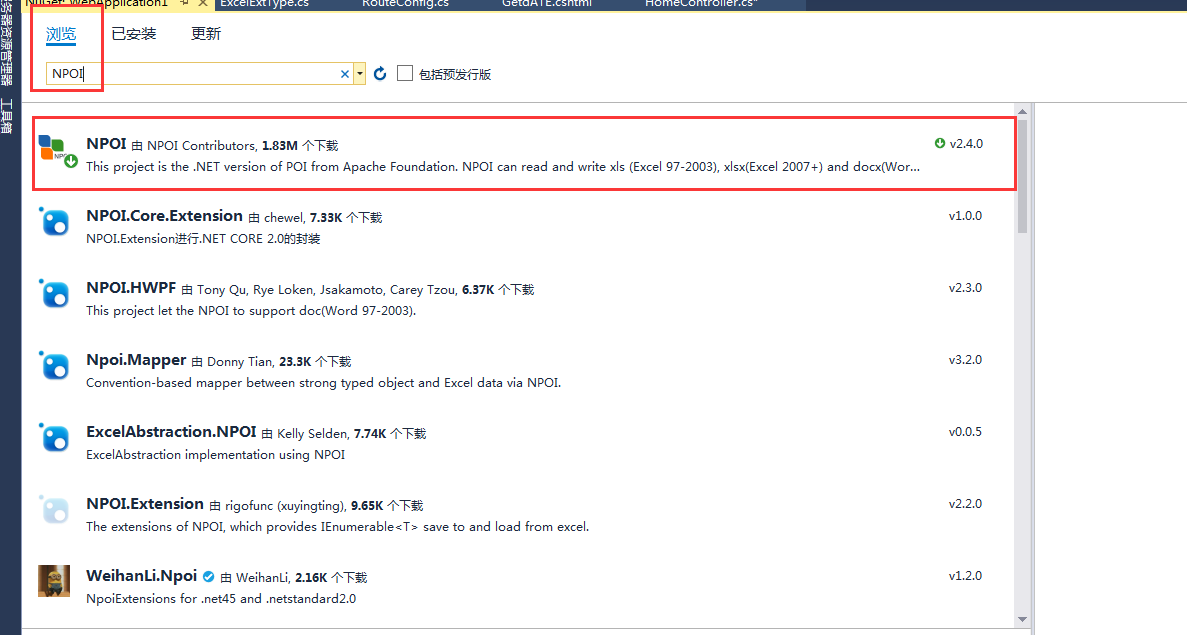Screen dimensions: 1187x635
Task: Click the NPOI.HWPF package icon
Action: click(54, 294)
